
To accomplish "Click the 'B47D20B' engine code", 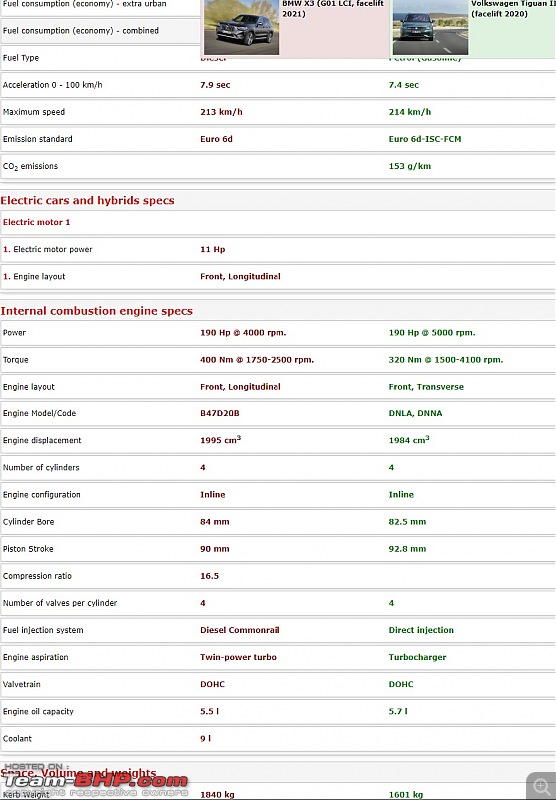I will click(x=220, y=414).
